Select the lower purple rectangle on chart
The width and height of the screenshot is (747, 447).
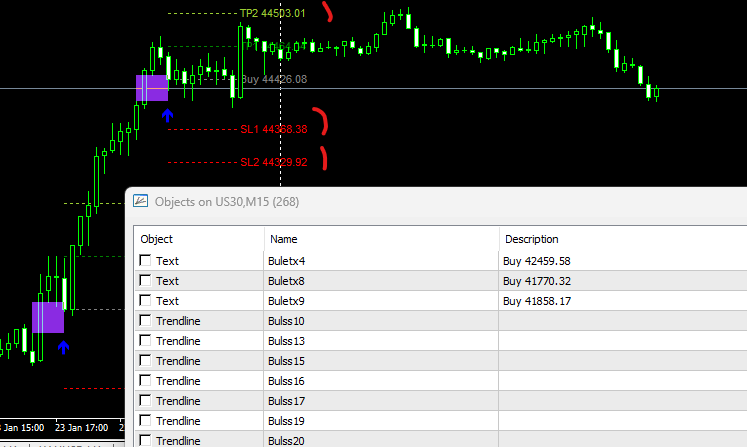48,317
